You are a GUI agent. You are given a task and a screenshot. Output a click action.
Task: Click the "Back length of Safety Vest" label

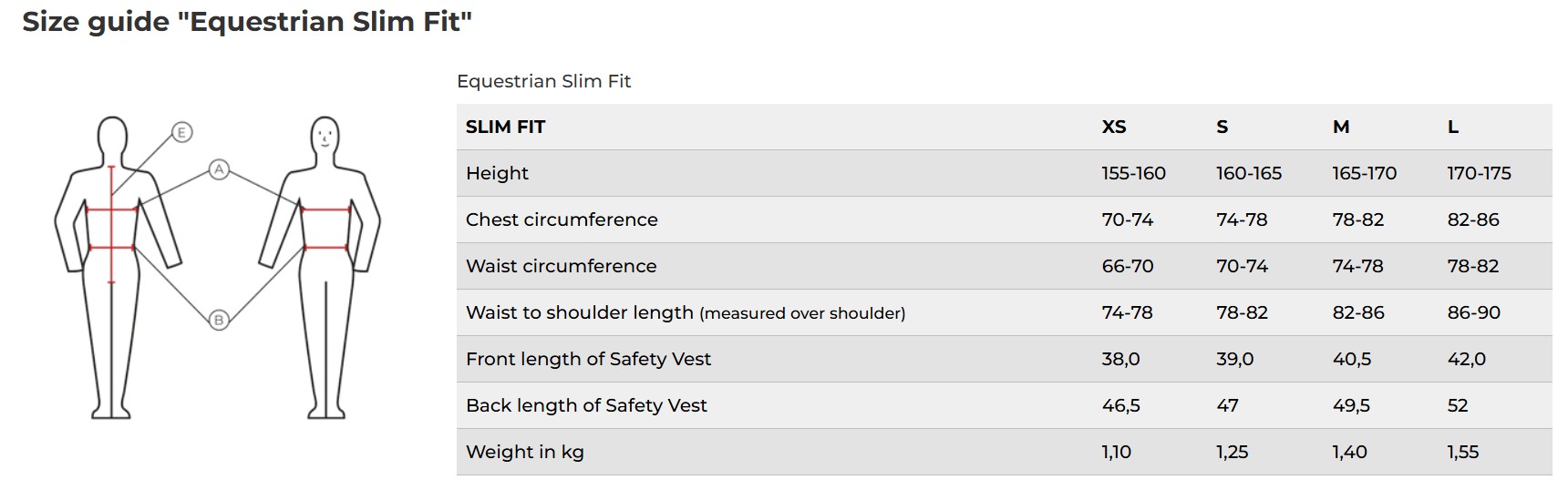[x=586, y=405]
